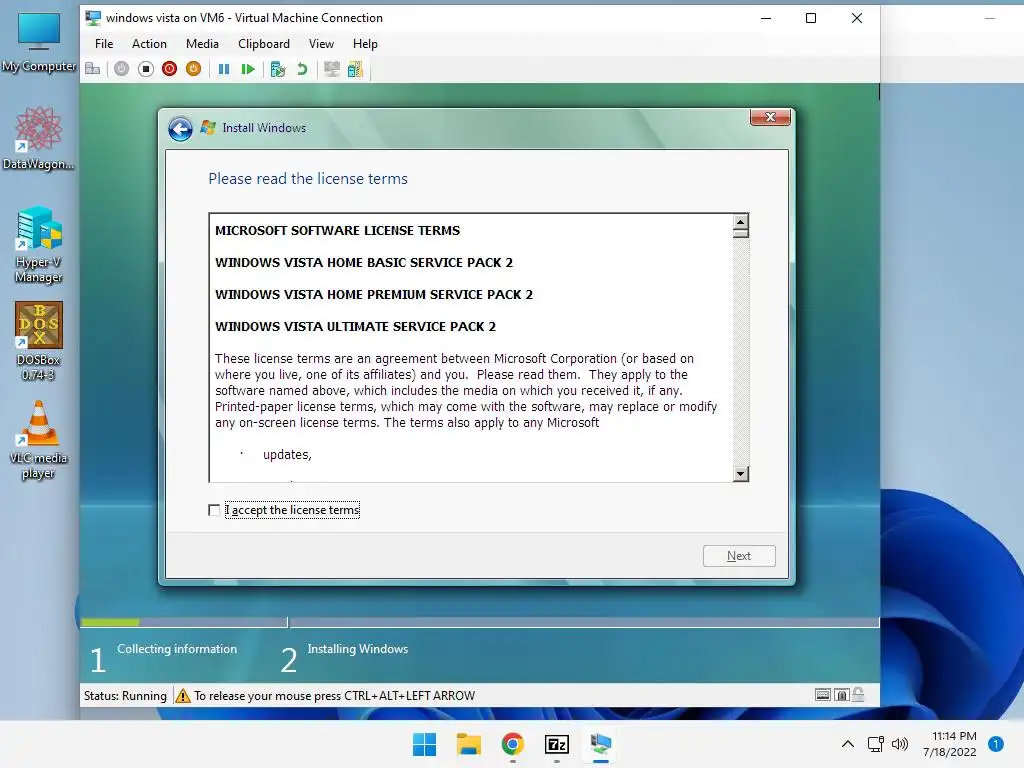This screenshot has width=1024, height=768.
Task: Select DOSBox 0.74-3 desktop shortcut
Action: pos(39,341)
